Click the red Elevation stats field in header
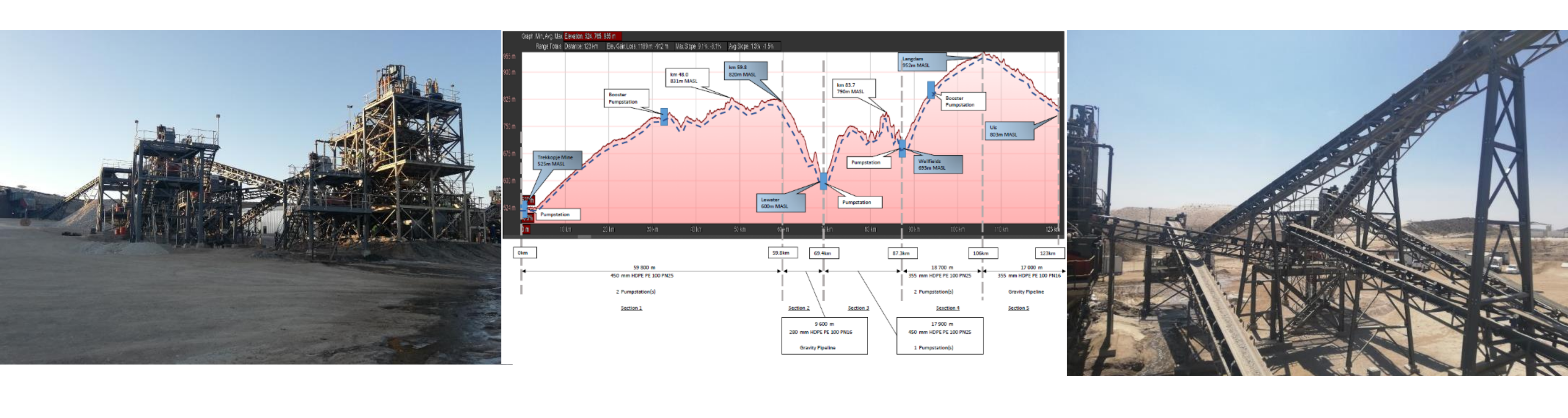Viewport: 1568px width, 418px height. [x=592, y=37]
